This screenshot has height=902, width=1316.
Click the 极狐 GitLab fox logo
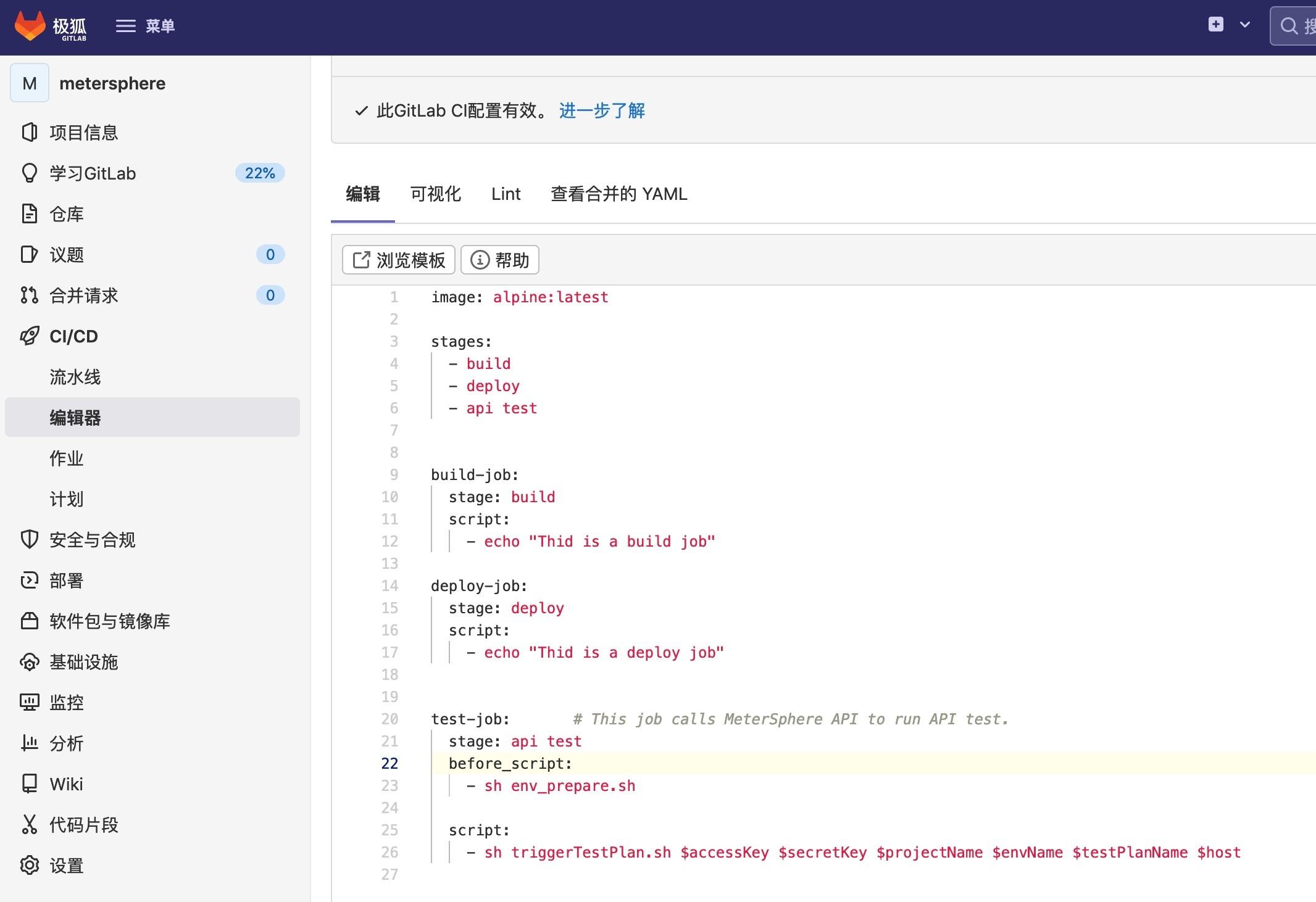tap(30, 26)
